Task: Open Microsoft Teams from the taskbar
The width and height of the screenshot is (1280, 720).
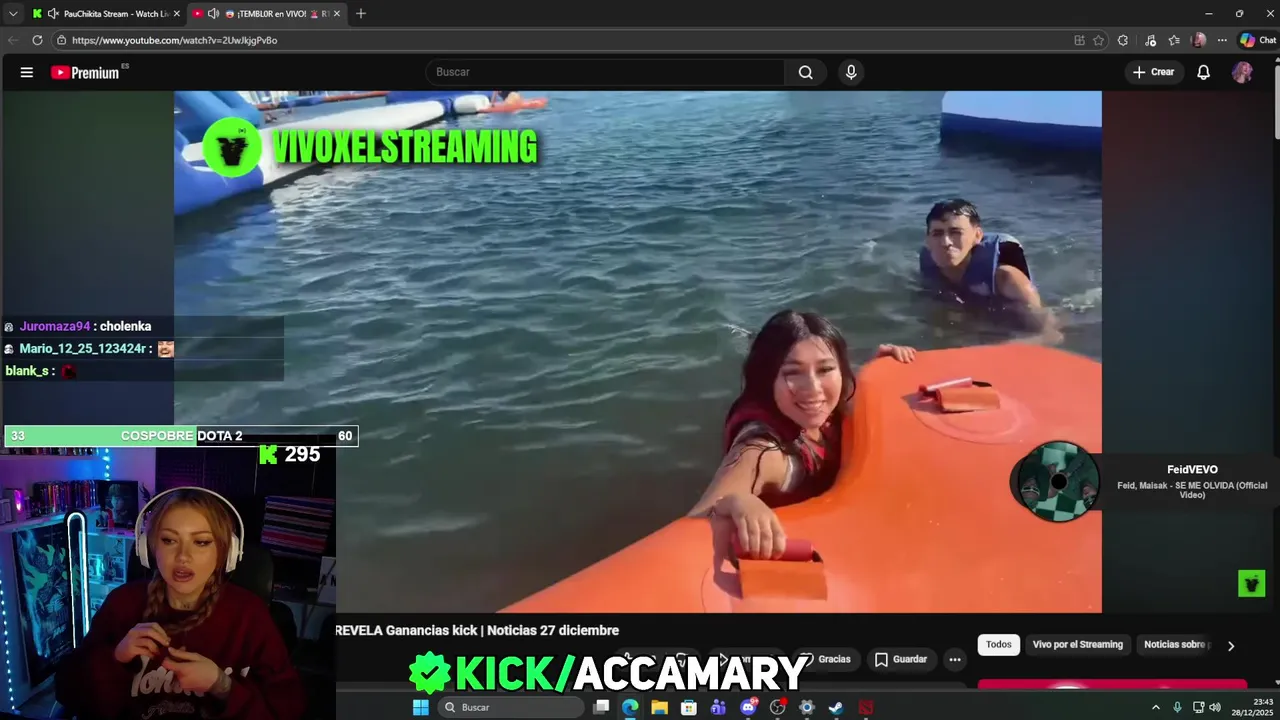Action: click(718, 707)
